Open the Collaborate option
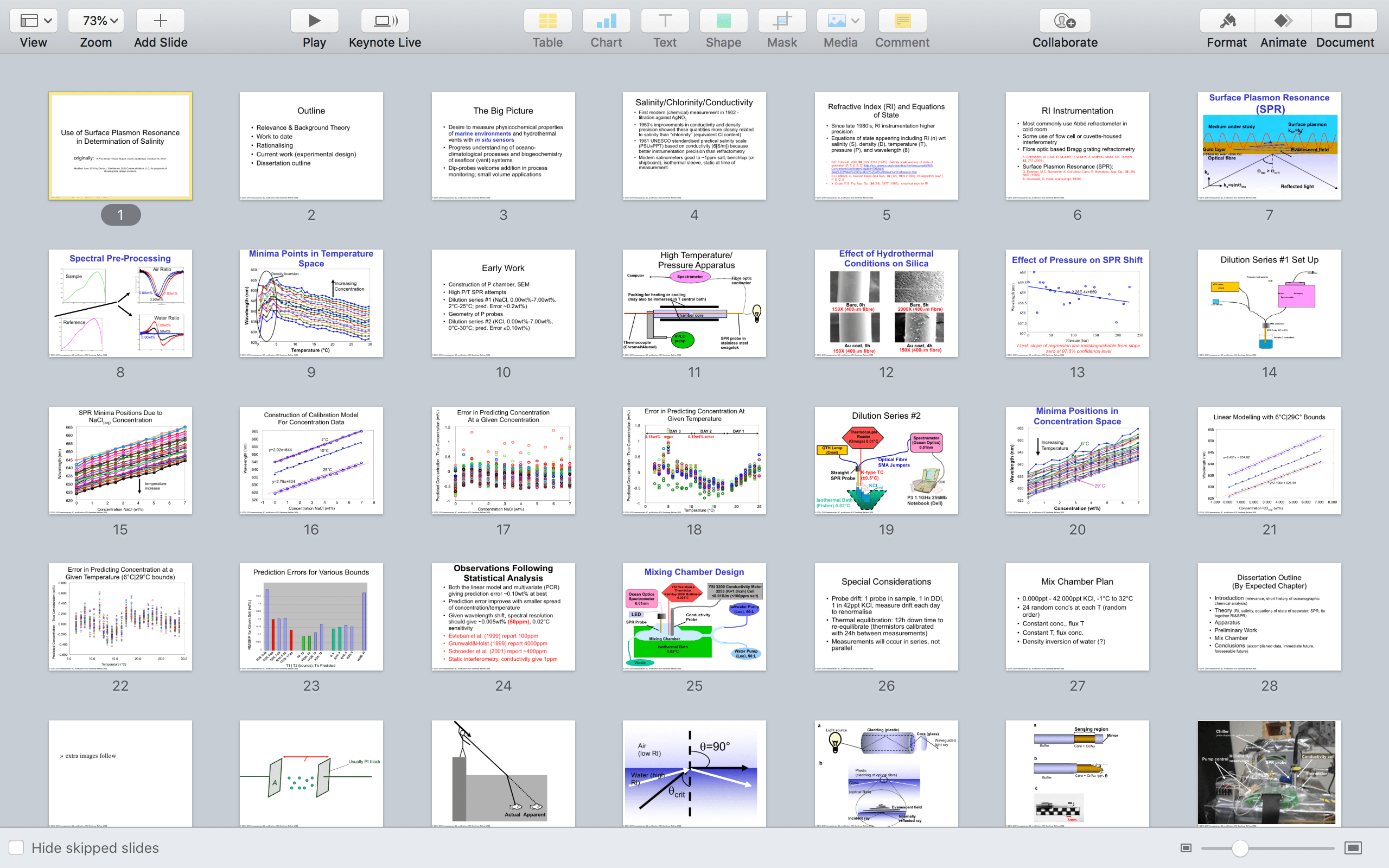The height and width of the screenshot is (868, 1389). (x=1064, y=21)
